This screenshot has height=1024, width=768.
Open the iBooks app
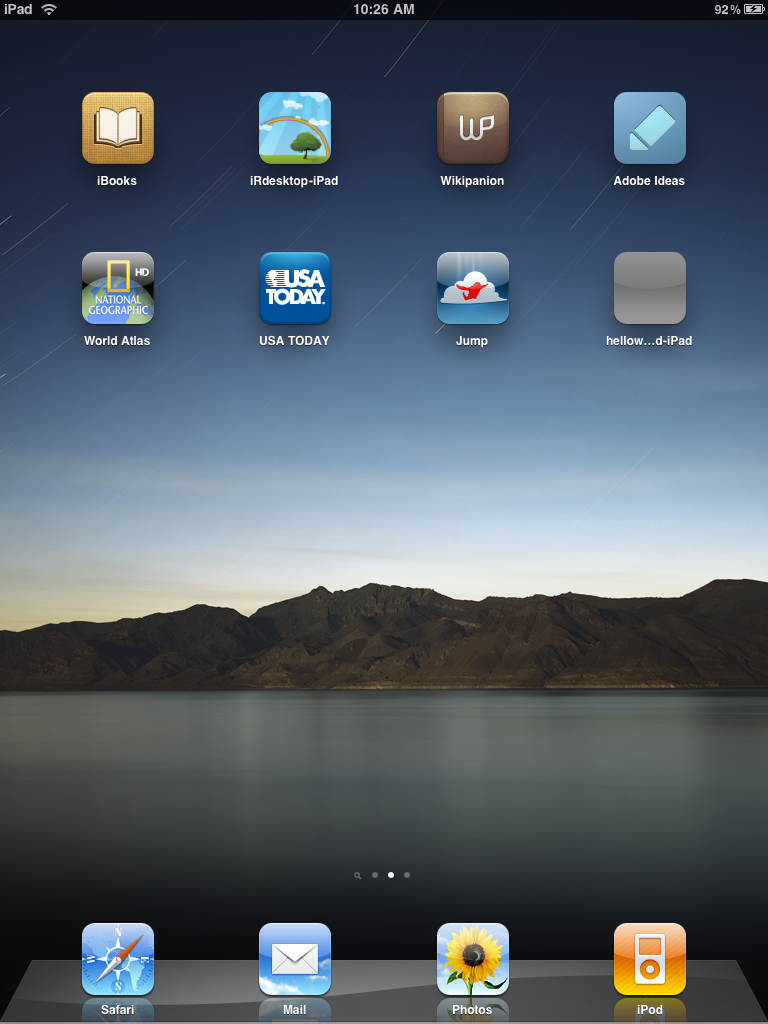118,128
